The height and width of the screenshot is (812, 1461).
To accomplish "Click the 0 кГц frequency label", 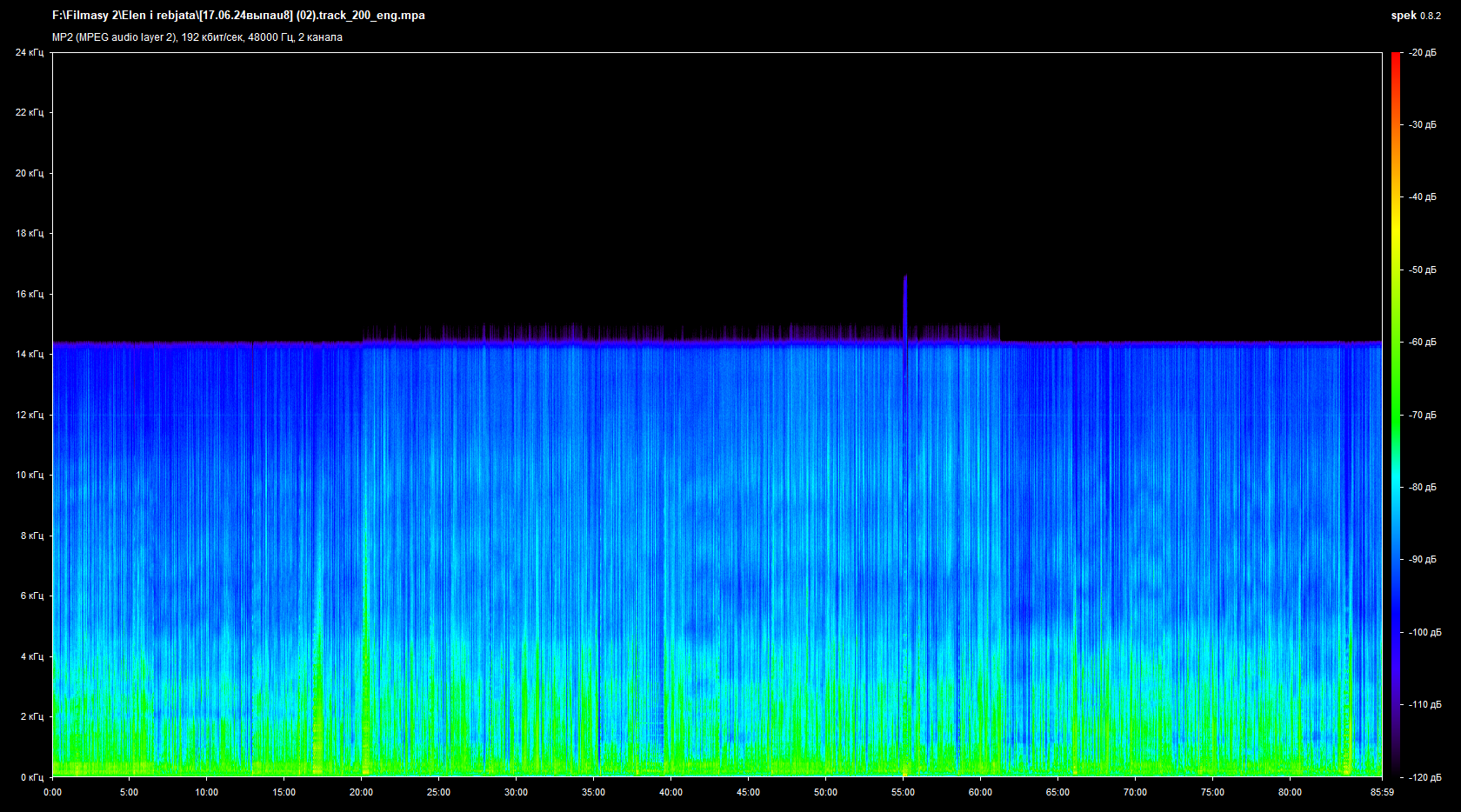I will point(31,777).
